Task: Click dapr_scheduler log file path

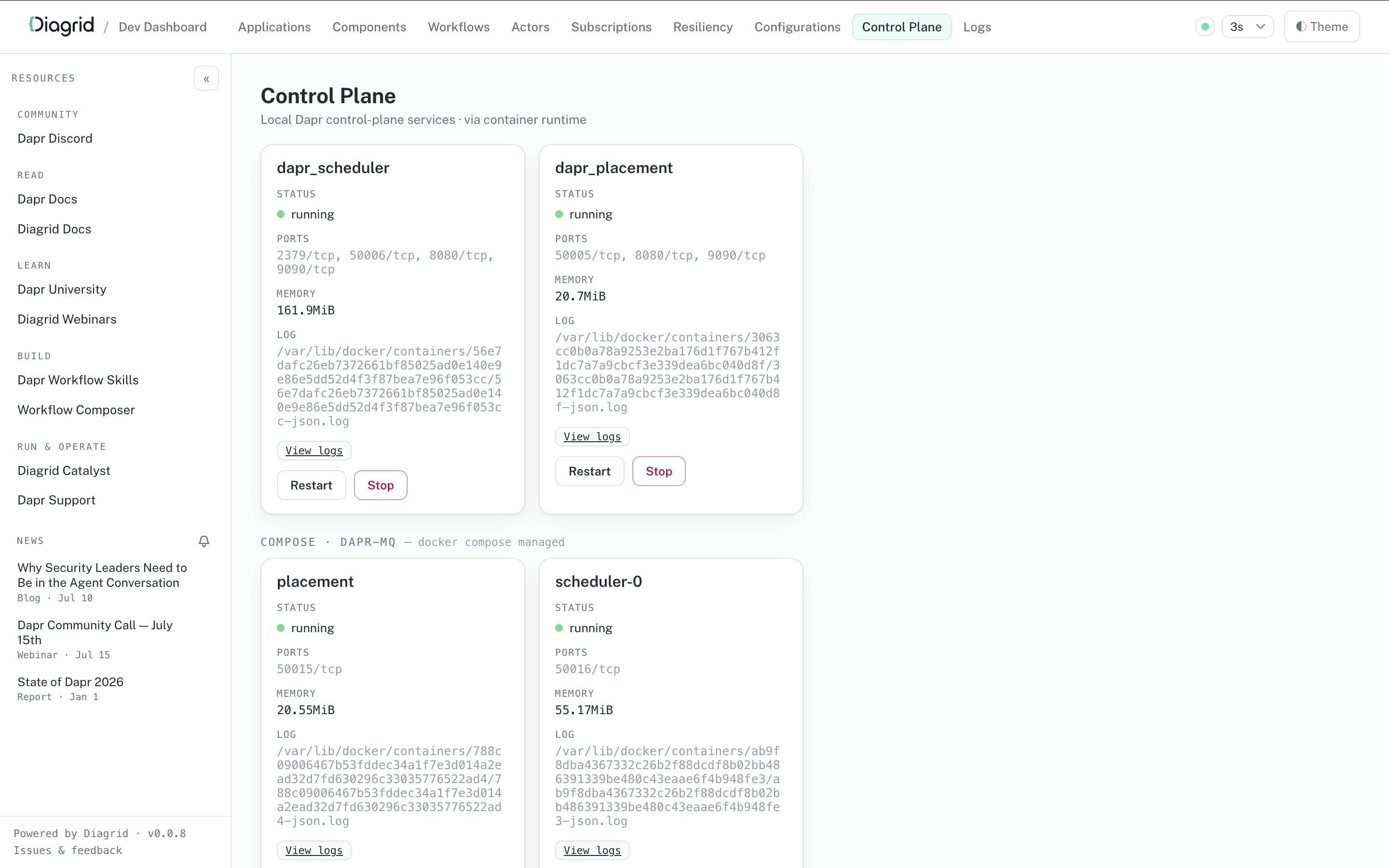Action: click(x=389, y=386)
